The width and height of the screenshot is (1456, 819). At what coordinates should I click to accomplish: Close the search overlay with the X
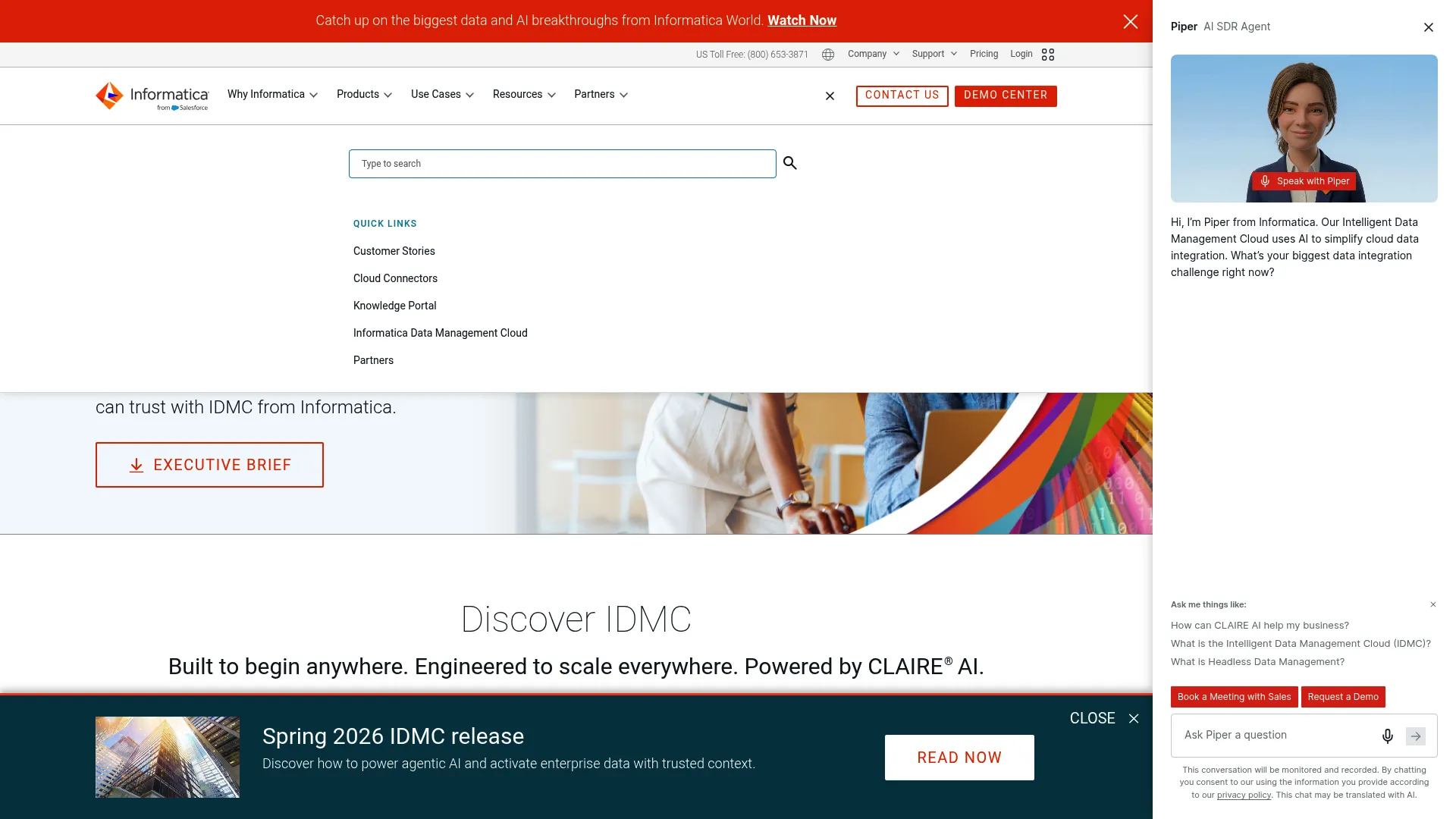[x=830, y=96]
